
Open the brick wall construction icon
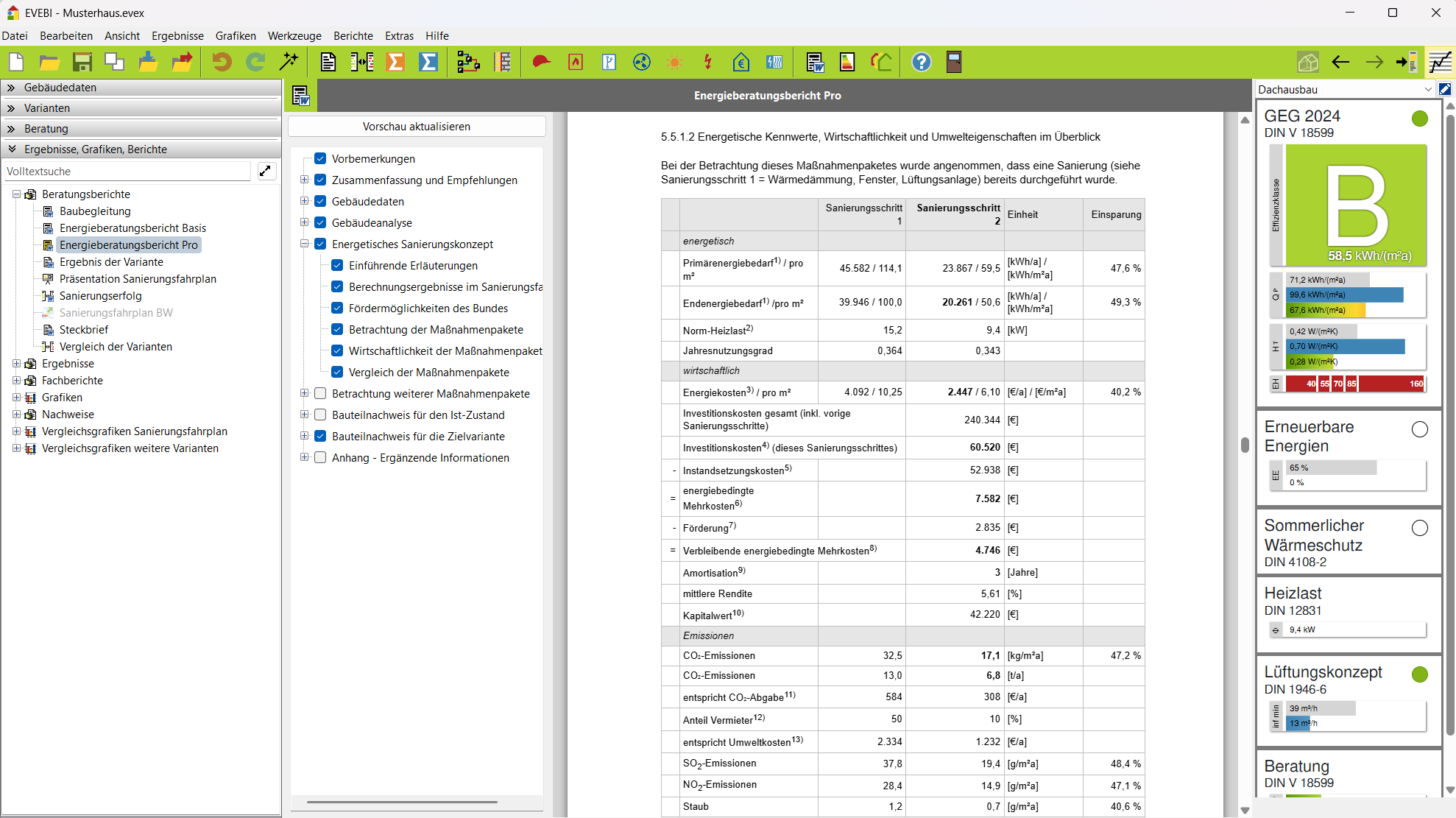503,63
